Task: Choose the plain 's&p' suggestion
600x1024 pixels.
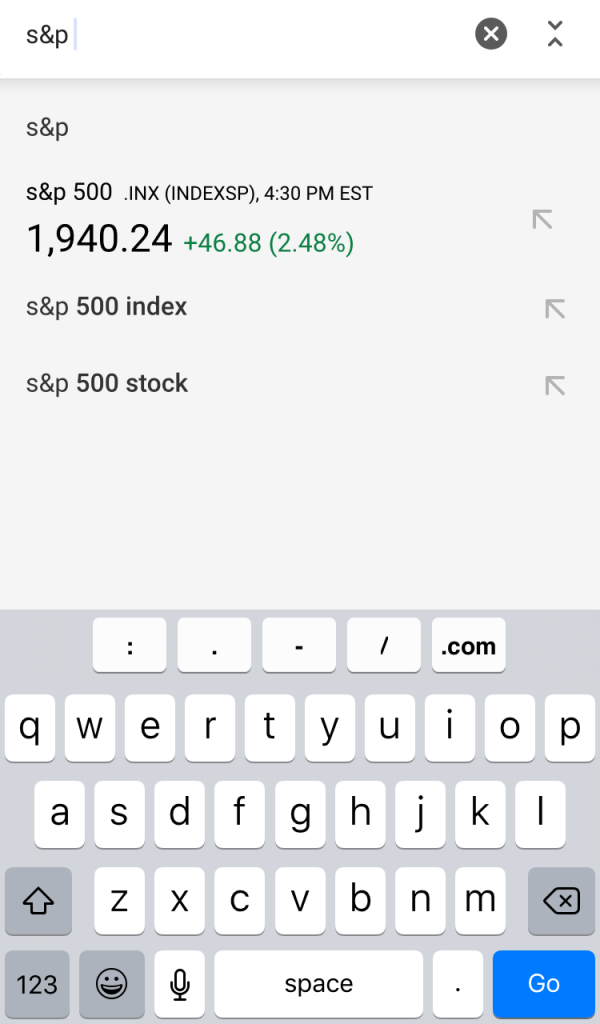Action: pos(48,128)
